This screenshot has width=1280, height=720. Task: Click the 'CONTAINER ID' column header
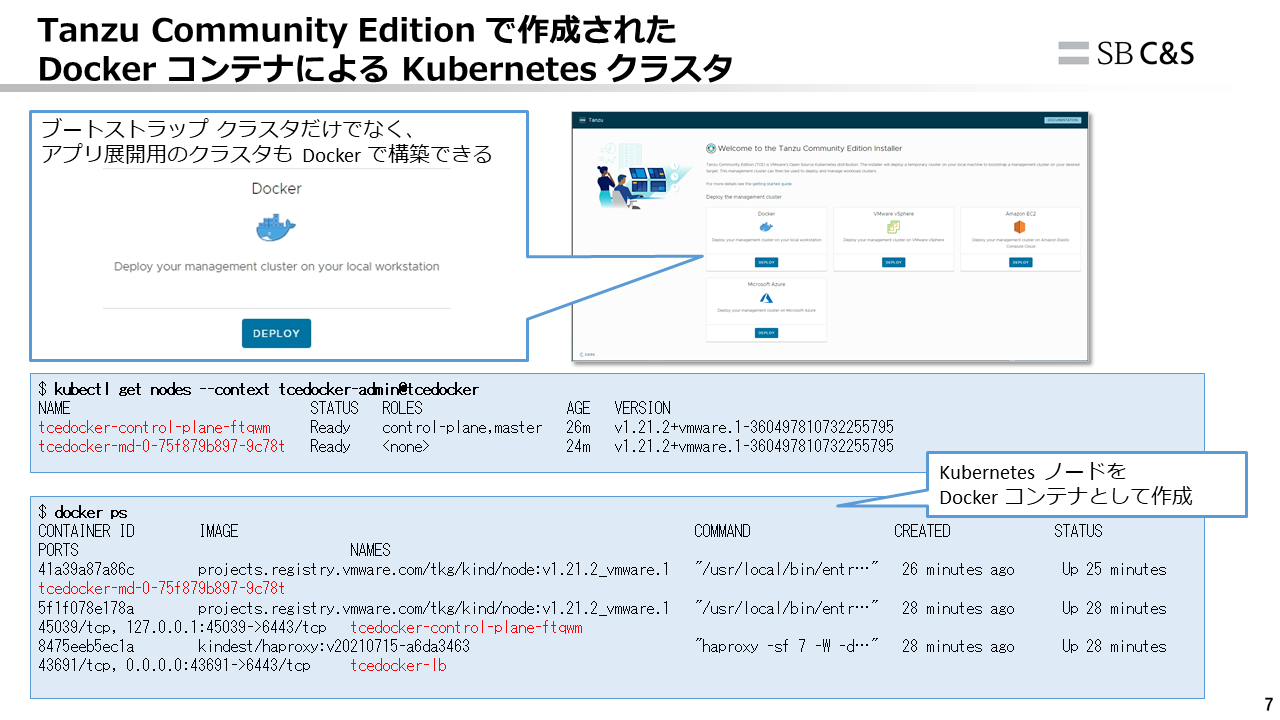[x=86, y=531]
